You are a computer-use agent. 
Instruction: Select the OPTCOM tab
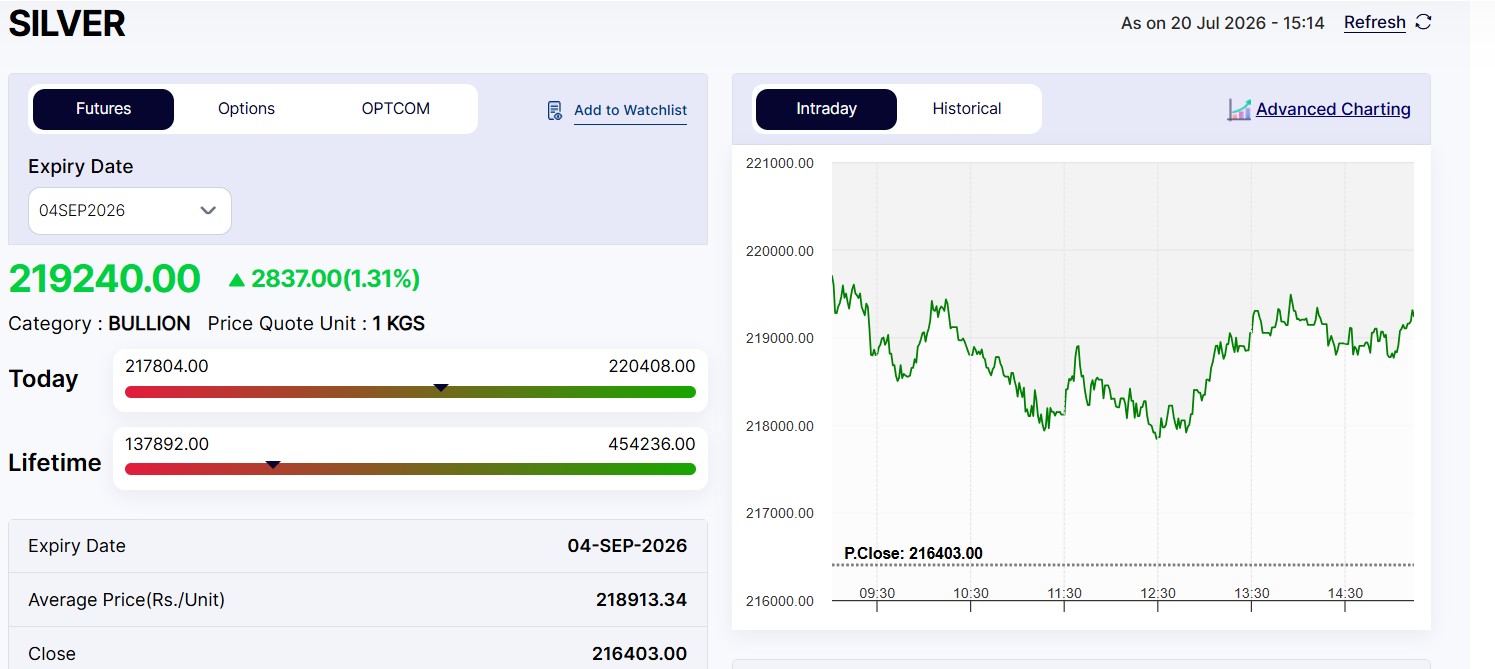pyautogui.click(x=396, y=109)
